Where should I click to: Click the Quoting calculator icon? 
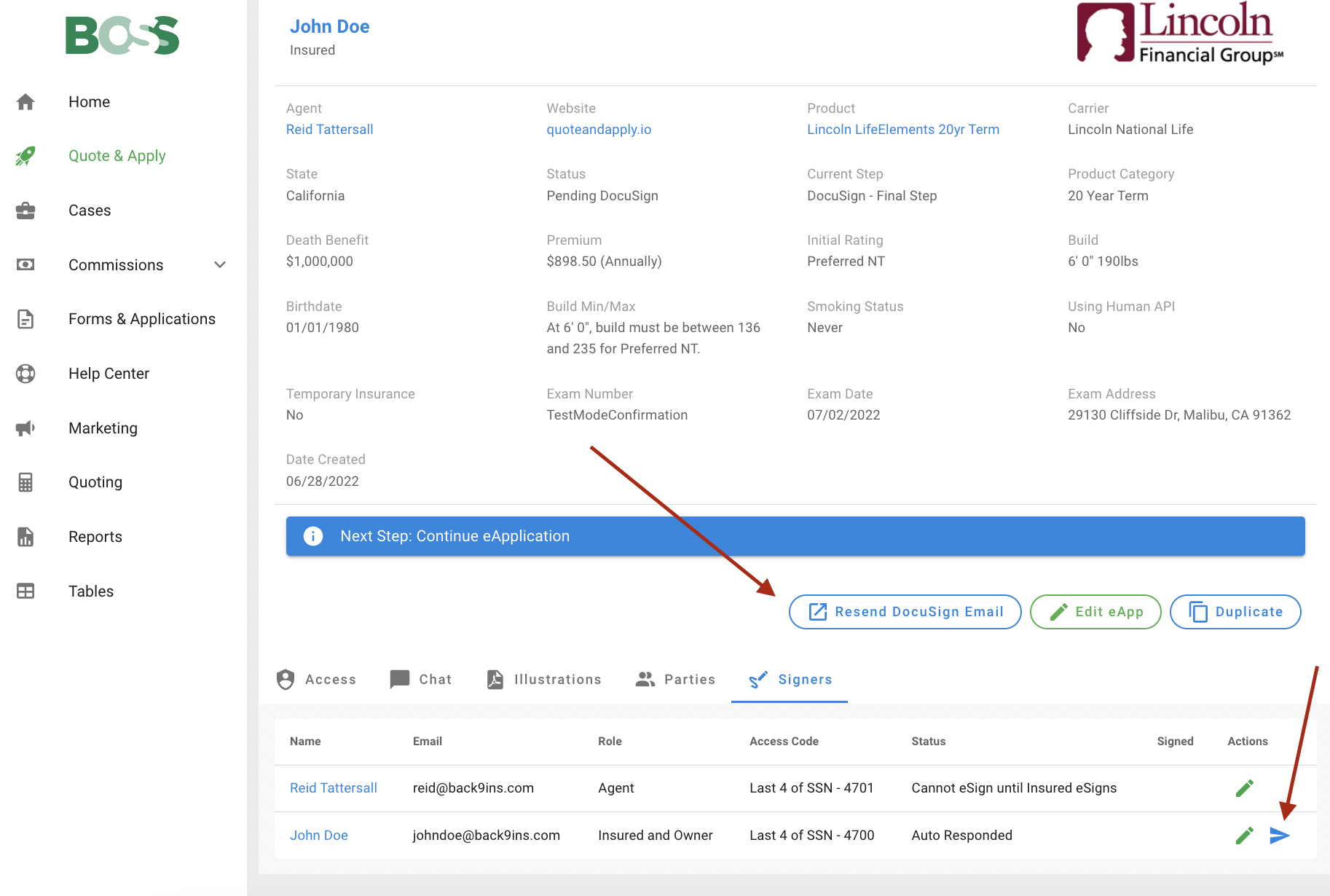[25, 482]
